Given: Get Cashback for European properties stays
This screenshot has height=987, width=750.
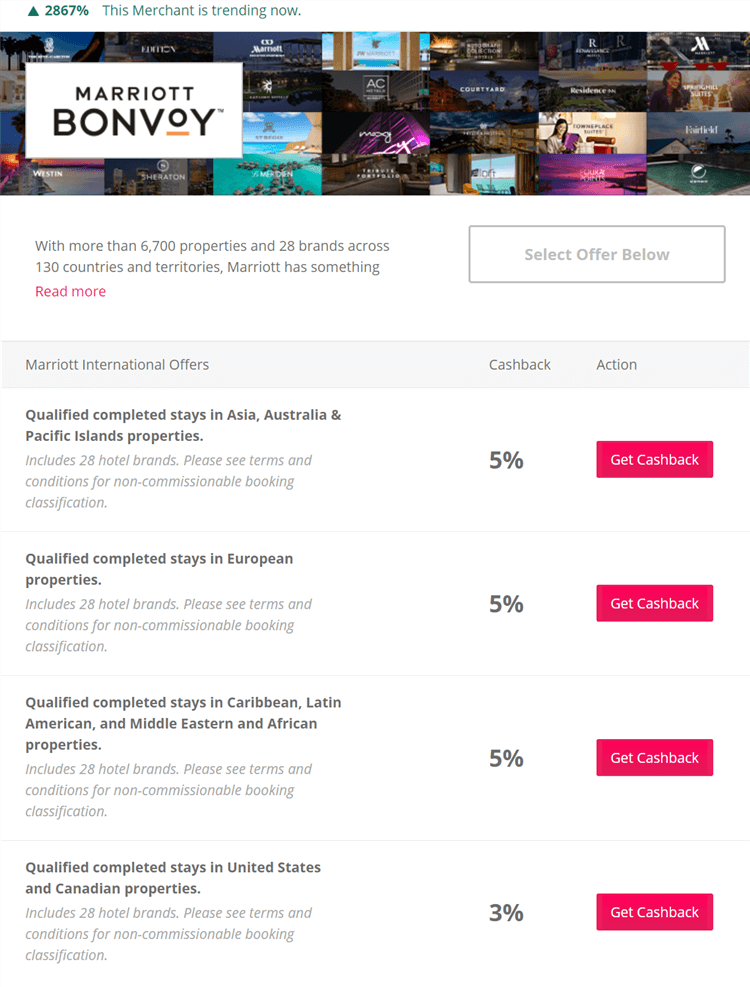Looking at the screenshot, I should pyautogui.click(x=654, y=603).
